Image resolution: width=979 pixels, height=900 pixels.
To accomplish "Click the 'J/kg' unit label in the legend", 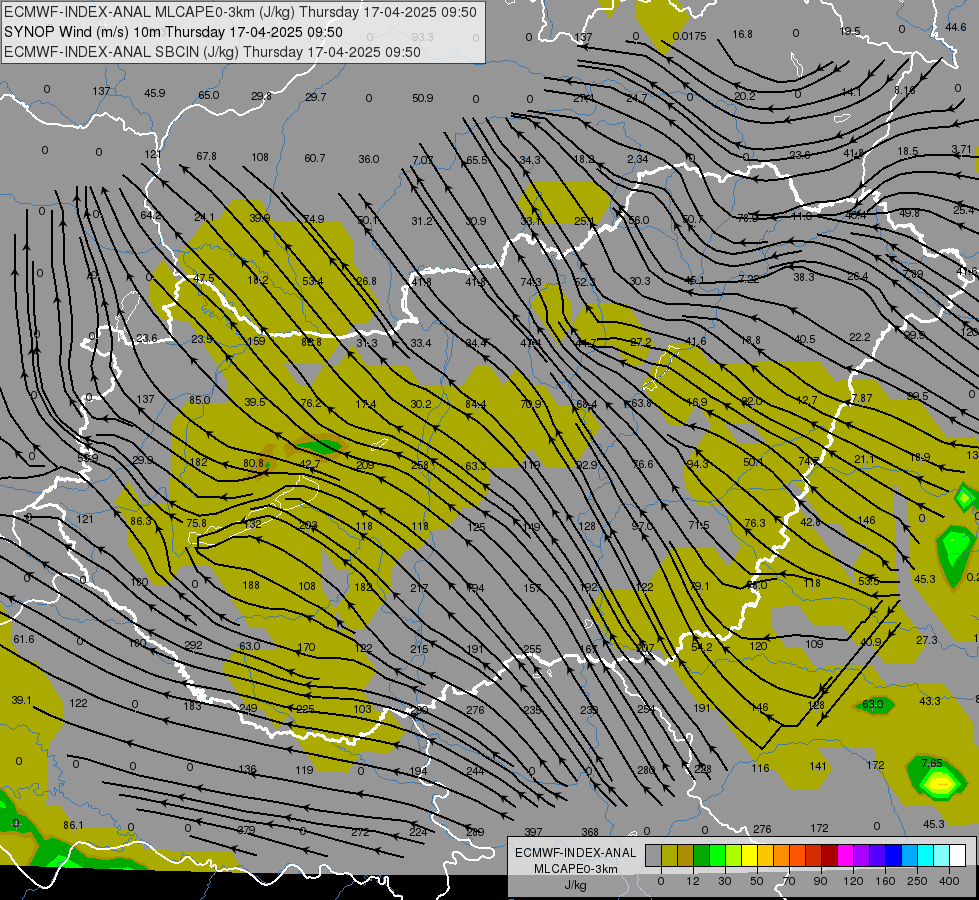I will (575, 885).
